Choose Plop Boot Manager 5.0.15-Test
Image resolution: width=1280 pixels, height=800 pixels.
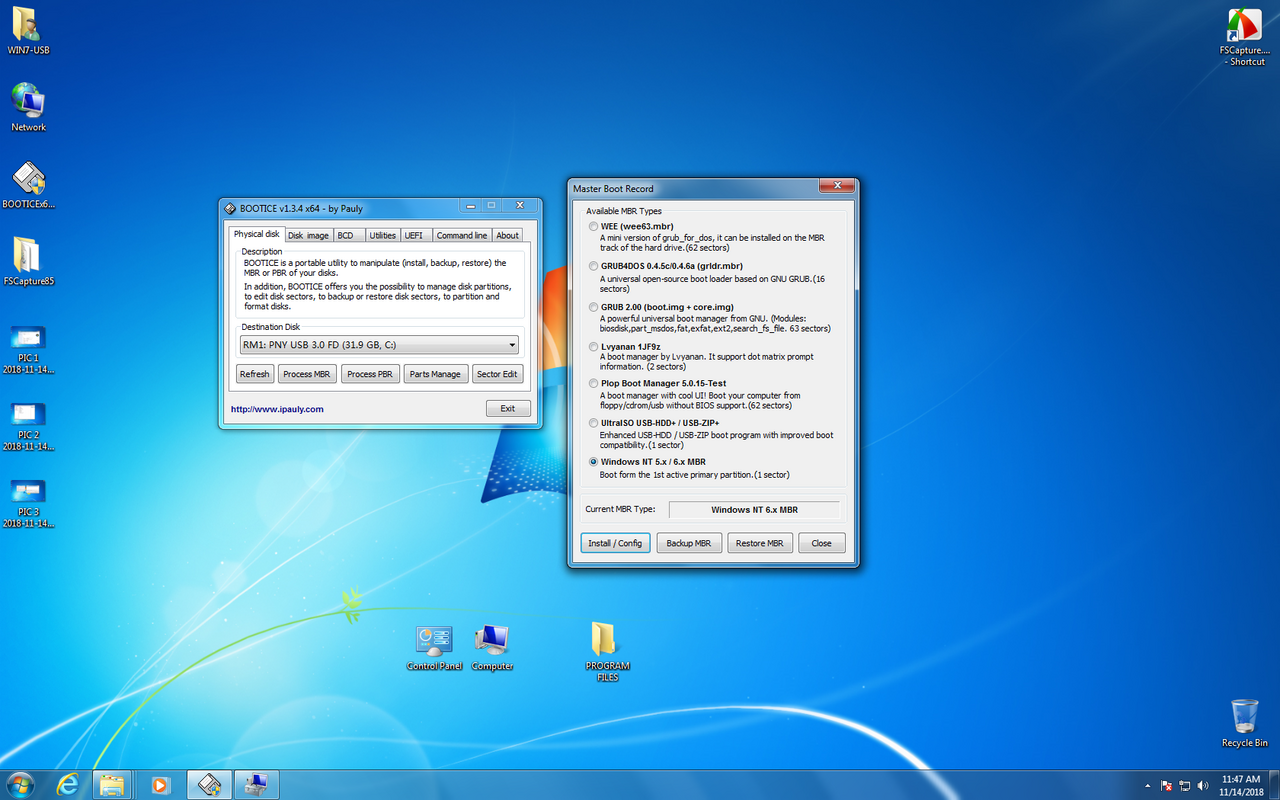[594, 383]
